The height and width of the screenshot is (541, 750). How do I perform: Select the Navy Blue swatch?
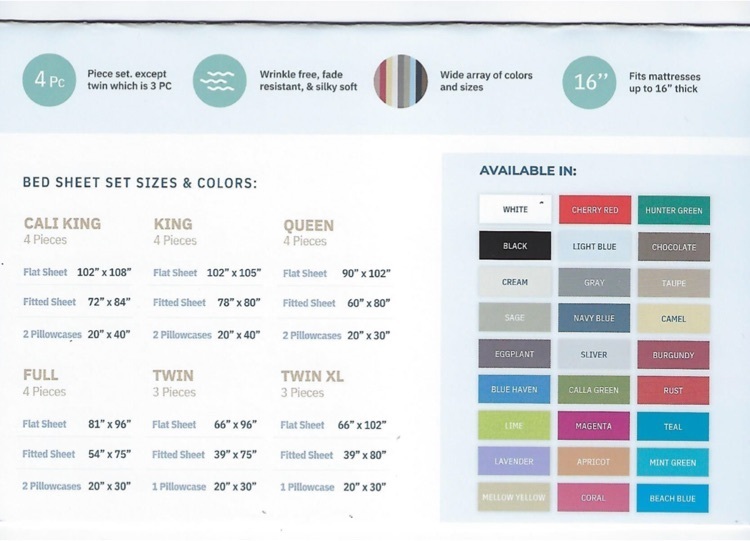pyautogui.click(x=594, y=318)
